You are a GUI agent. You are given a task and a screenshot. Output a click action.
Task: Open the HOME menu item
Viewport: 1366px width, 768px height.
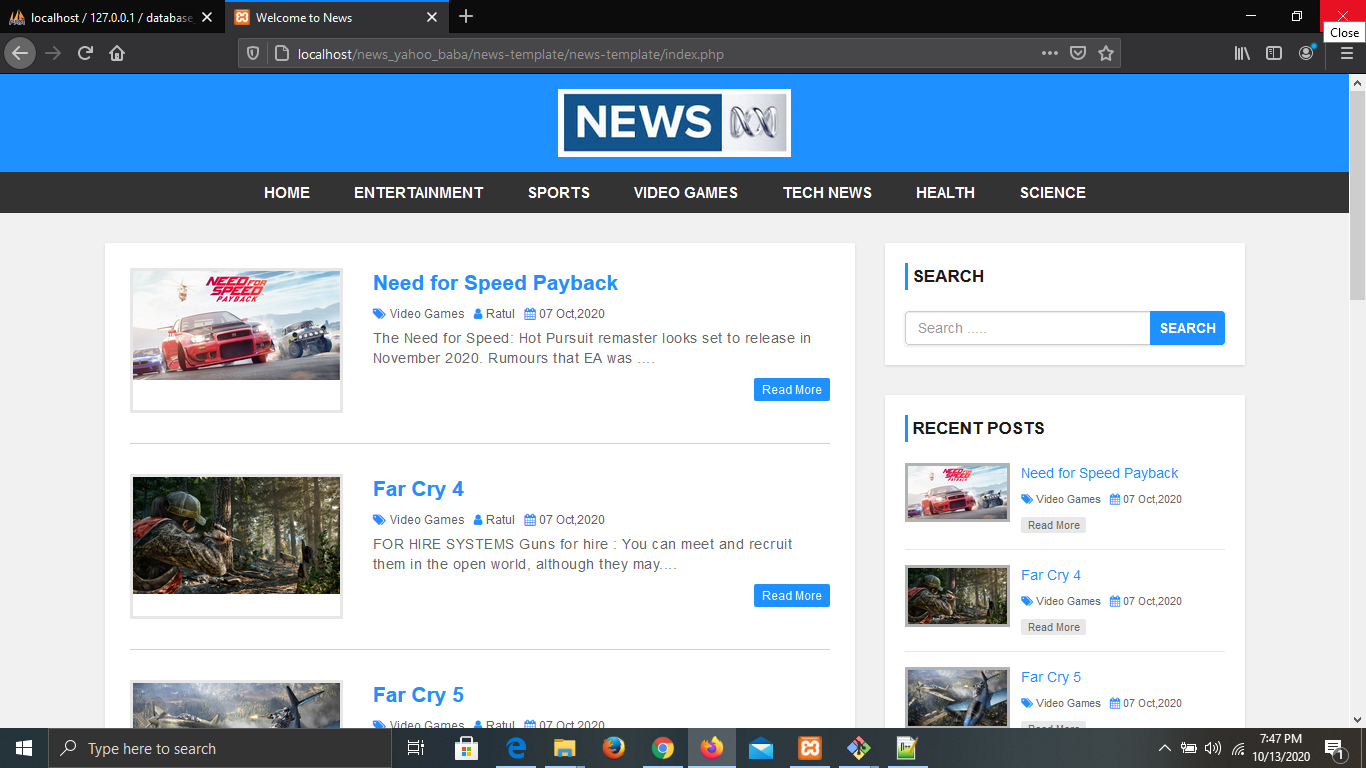click(287, 193)
